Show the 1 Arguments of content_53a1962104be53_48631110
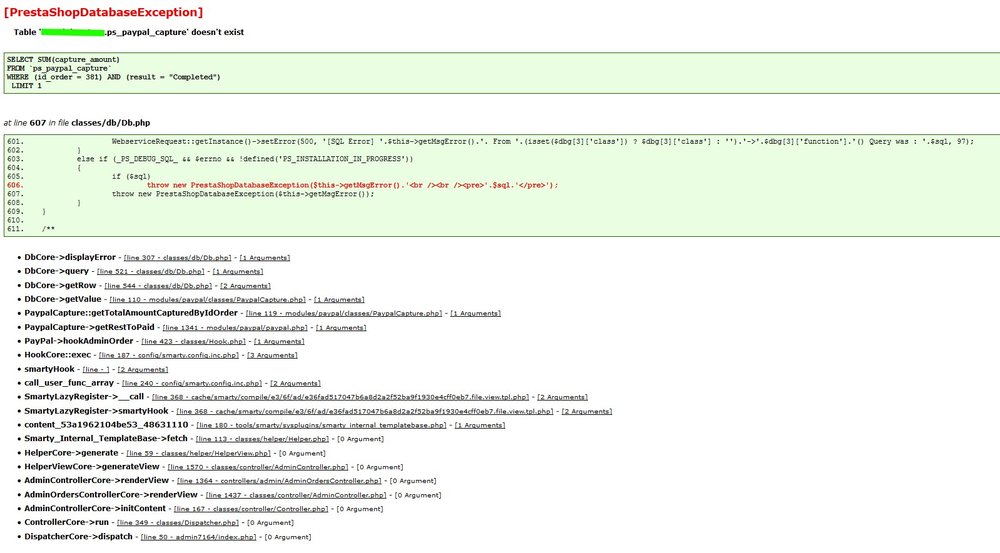Screen dimensions: 1000x553 click(x=480, y=425)
